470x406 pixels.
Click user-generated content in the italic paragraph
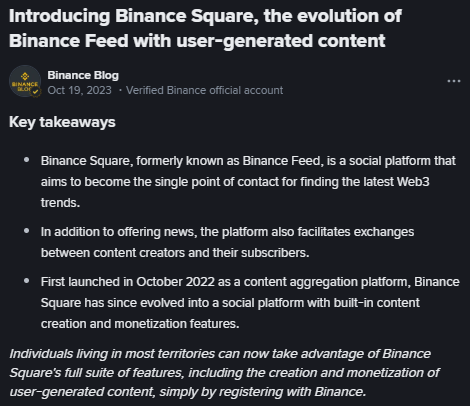coord(82,392)
